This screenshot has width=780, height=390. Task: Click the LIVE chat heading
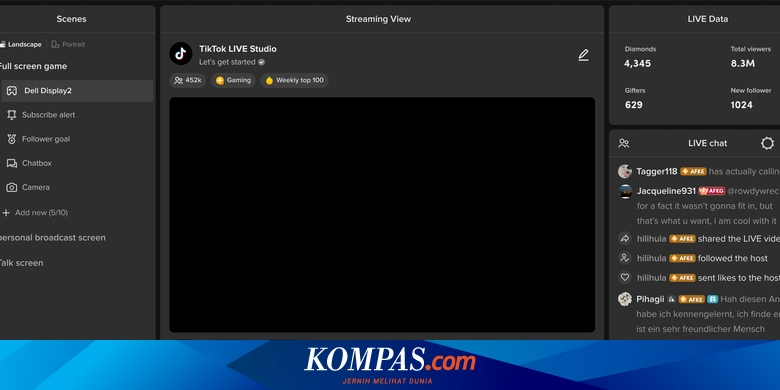(707, 143)
